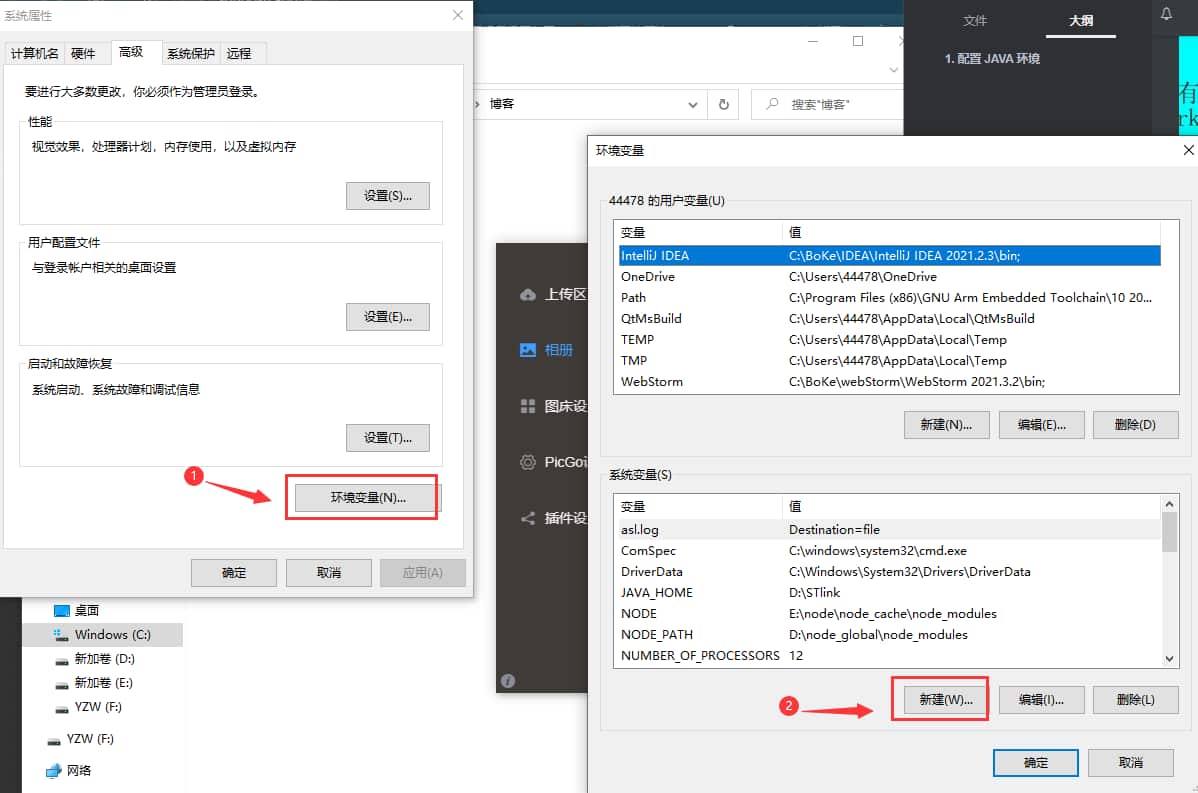1198x793 pixels.
Task: Switch to the 文件 tab in sidebar panel
Action: point(974,20)
